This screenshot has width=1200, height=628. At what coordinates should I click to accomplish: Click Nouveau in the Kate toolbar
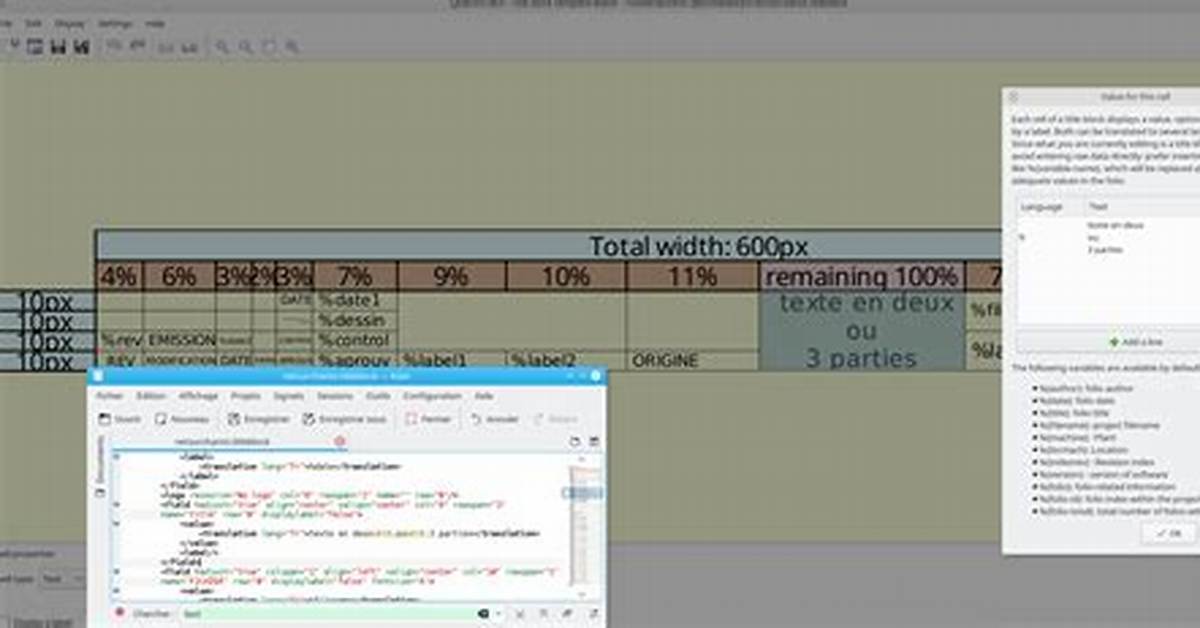pos(182,419)
